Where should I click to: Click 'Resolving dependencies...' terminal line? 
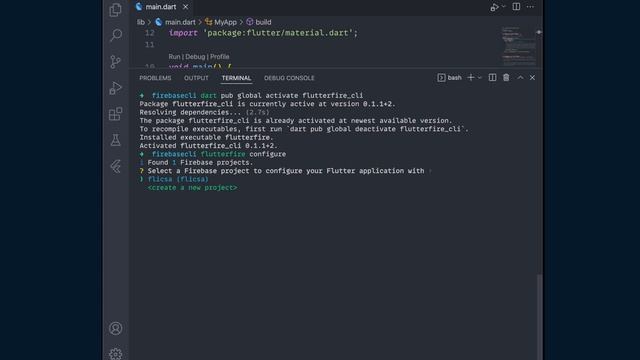coord(204,112)
